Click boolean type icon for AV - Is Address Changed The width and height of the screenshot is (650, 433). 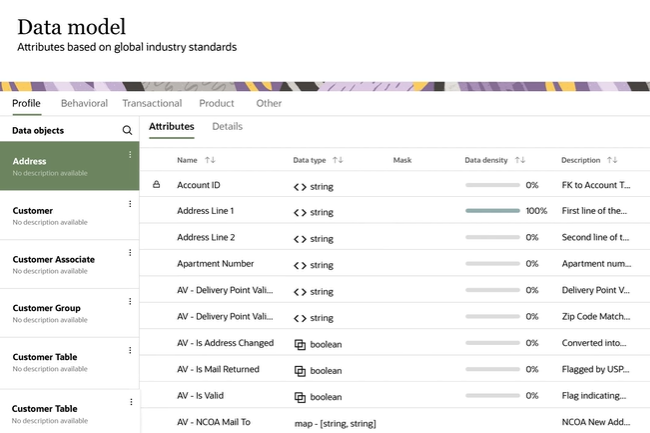[x=300, y=344]
